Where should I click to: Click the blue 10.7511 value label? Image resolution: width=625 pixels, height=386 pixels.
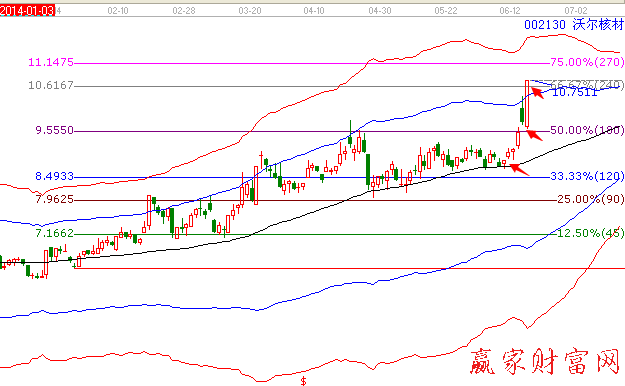click(x=575, y=93)
